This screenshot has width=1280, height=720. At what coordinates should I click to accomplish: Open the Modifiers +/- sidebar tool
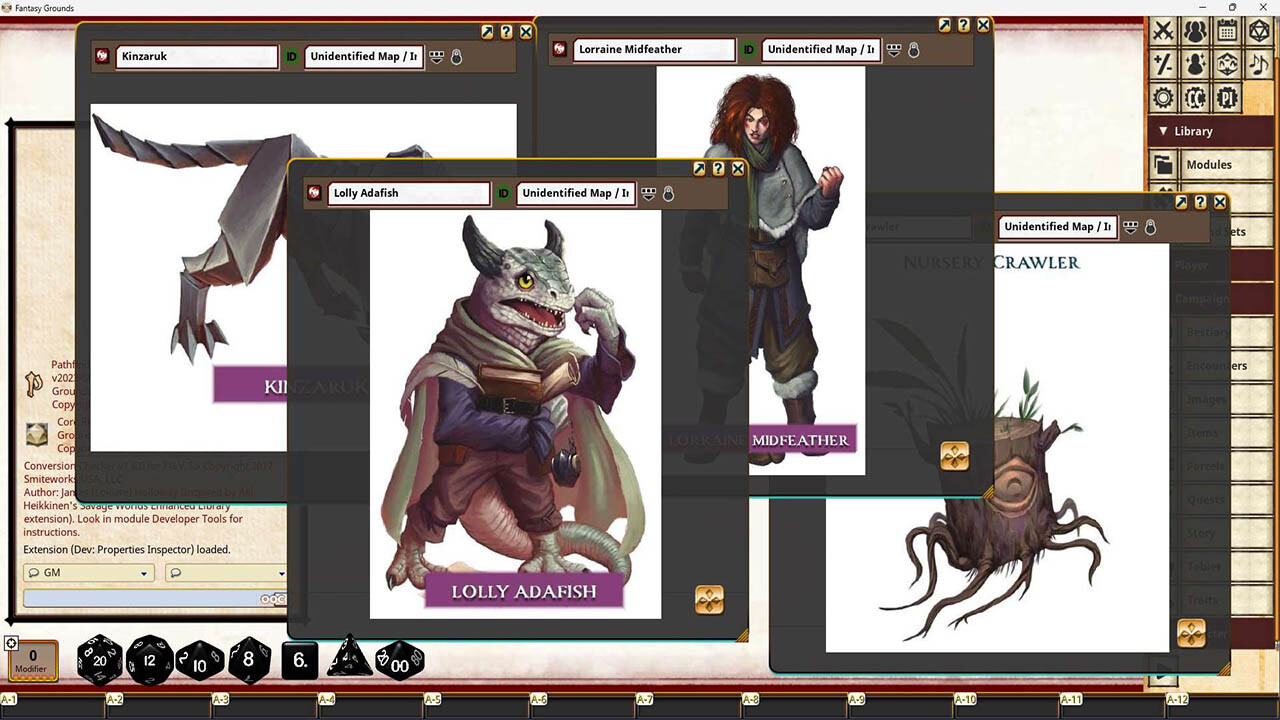click(x=1163, y=63)
